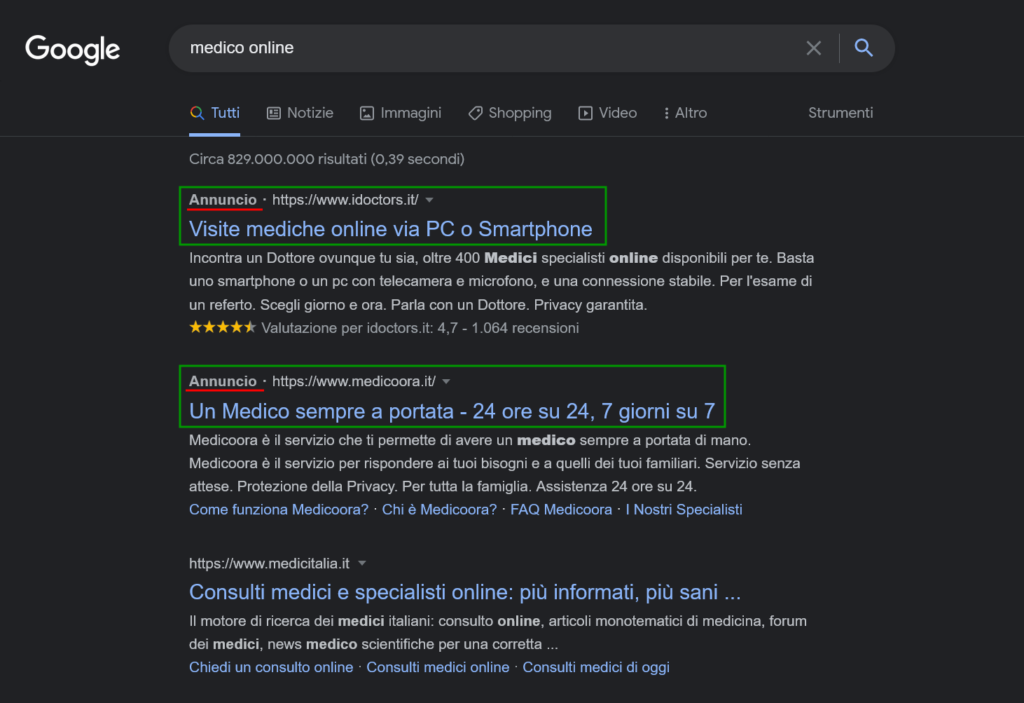Open Strumenti search tools
Screen dimensions: 1024x703
coord(840,113)
